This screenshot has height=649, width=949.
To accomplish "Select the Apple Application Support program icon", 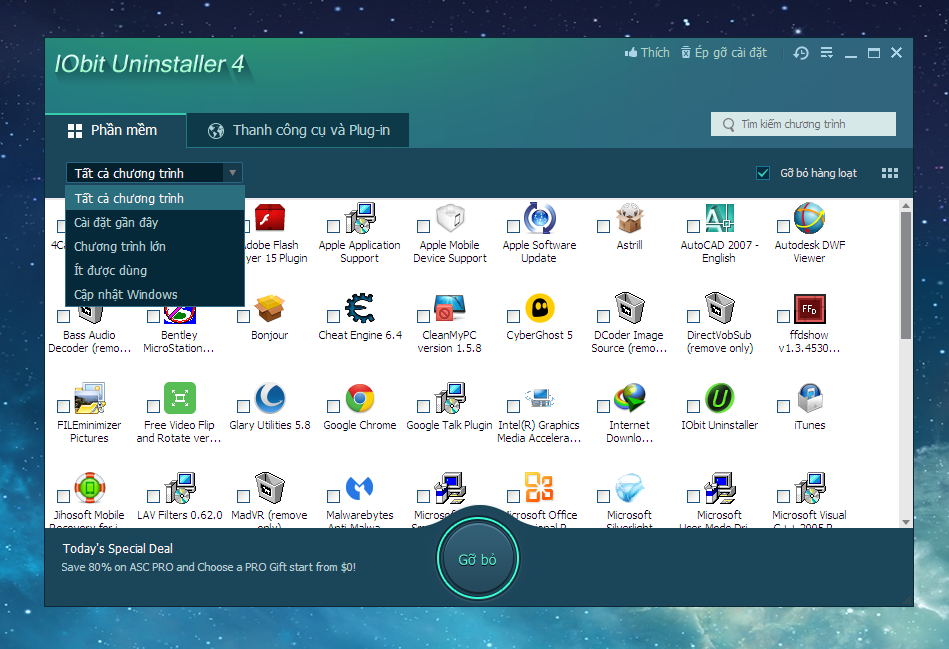I will [360, 218].
